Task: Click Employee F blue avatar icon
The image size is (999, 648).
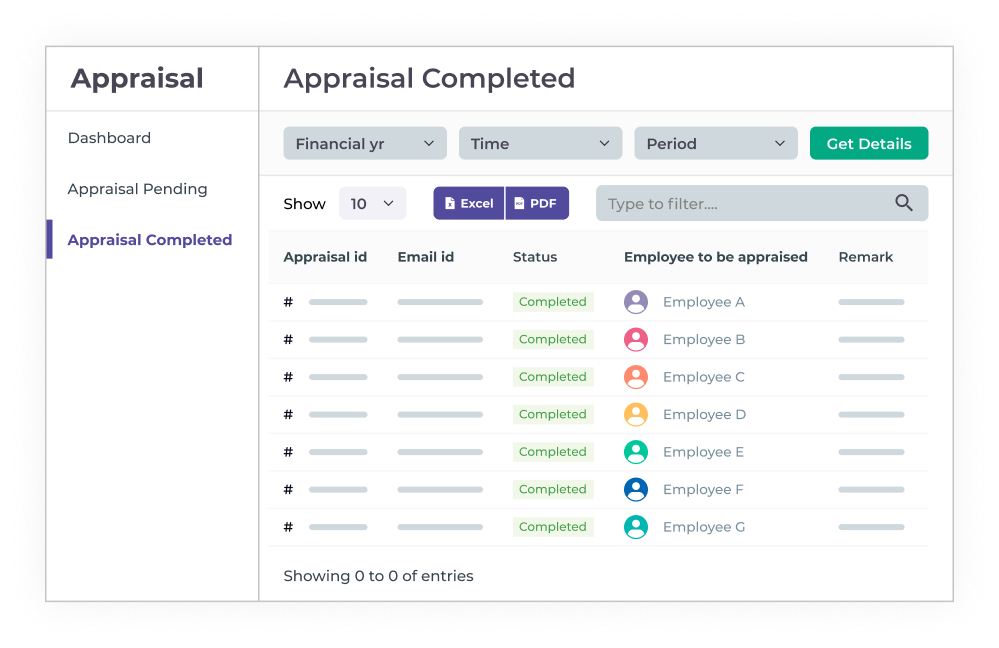Action: [636, 490]
